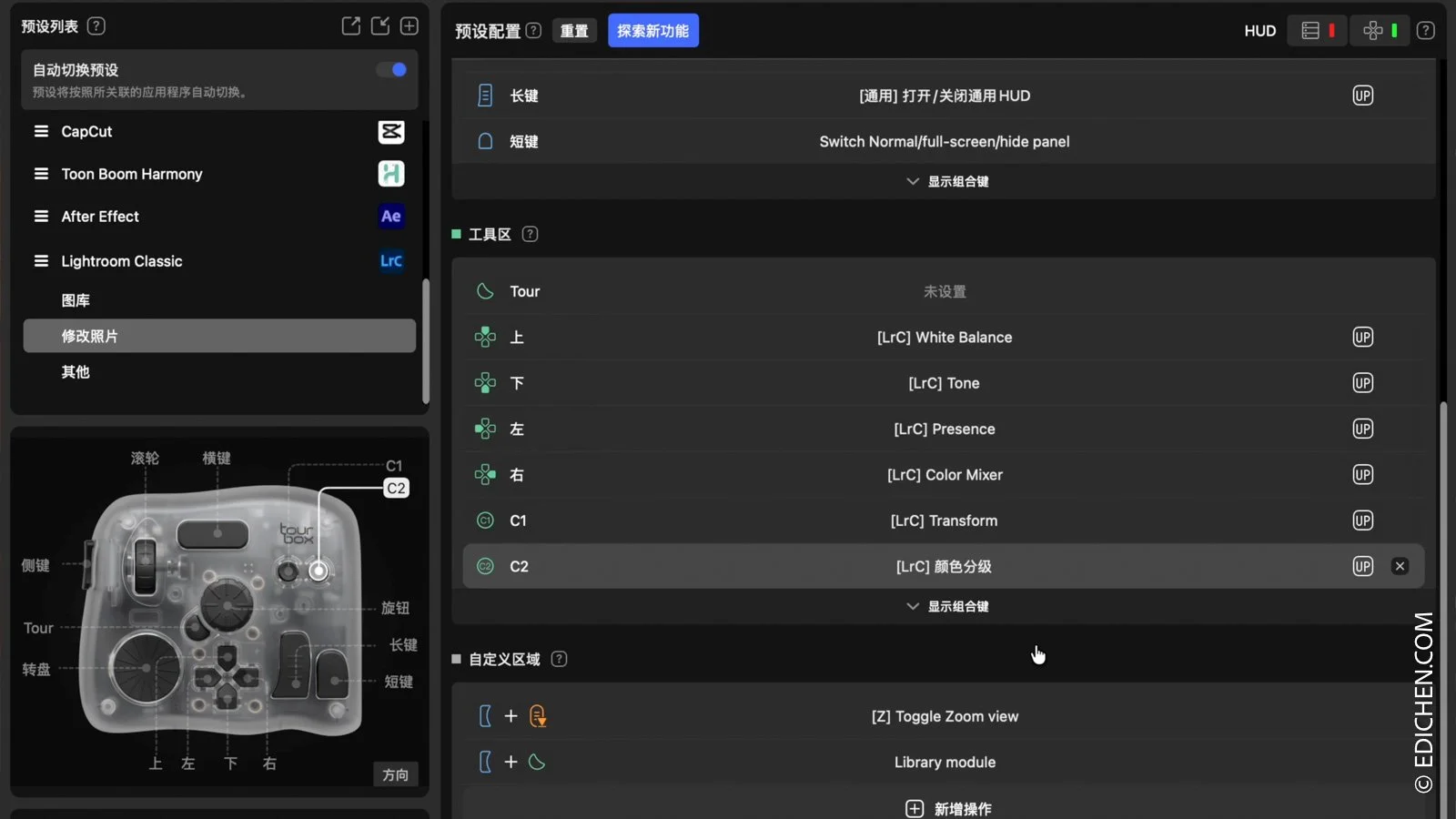The image size is (1456, 819).
Task: Click the help icon beside HUD buttons
Action: click(1426, 31)
